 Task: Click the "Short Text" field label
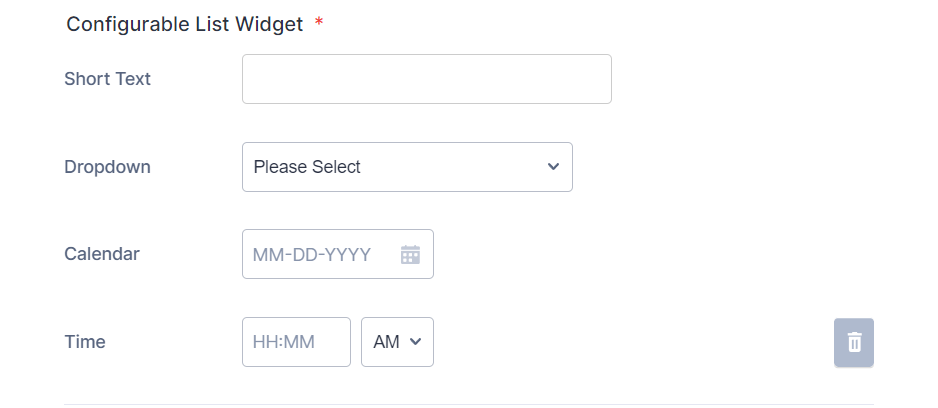[107, 79]
